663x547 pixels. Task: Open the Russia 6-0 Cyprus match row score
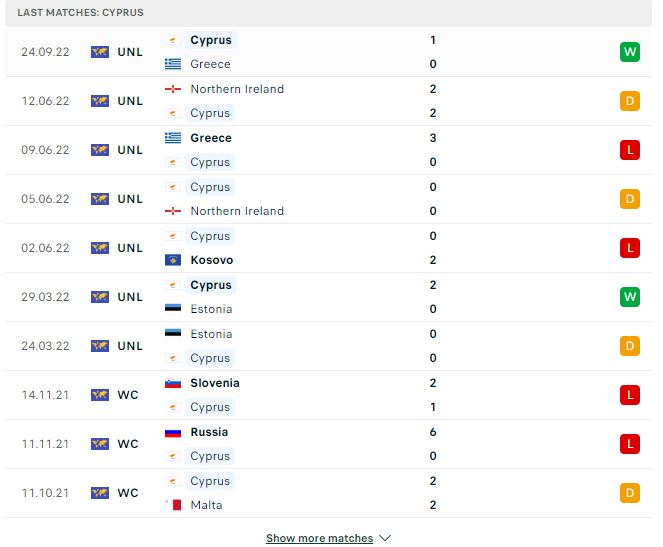[433, 432]
